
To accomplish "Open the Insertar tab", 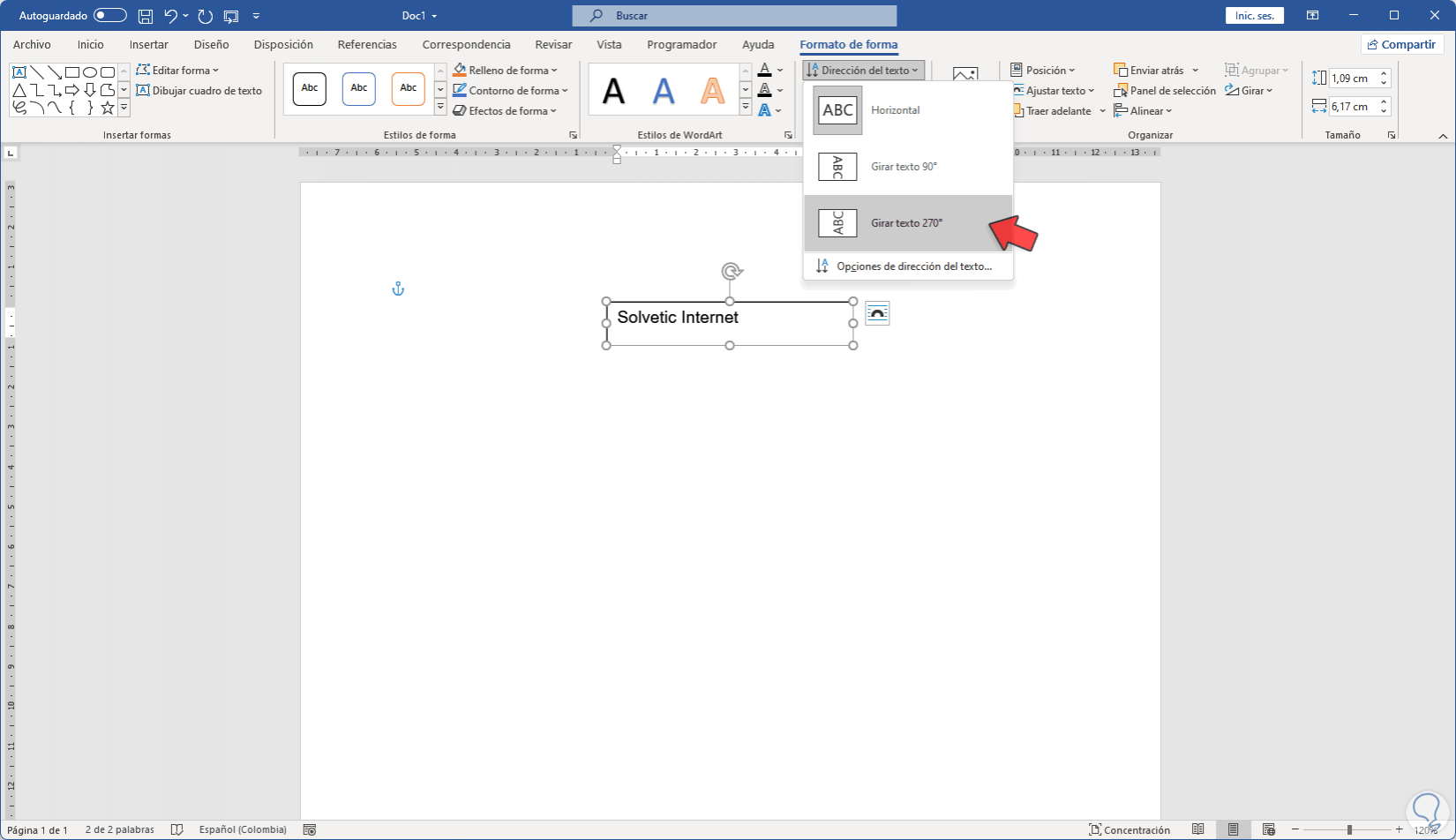I will tap(148, 44).
